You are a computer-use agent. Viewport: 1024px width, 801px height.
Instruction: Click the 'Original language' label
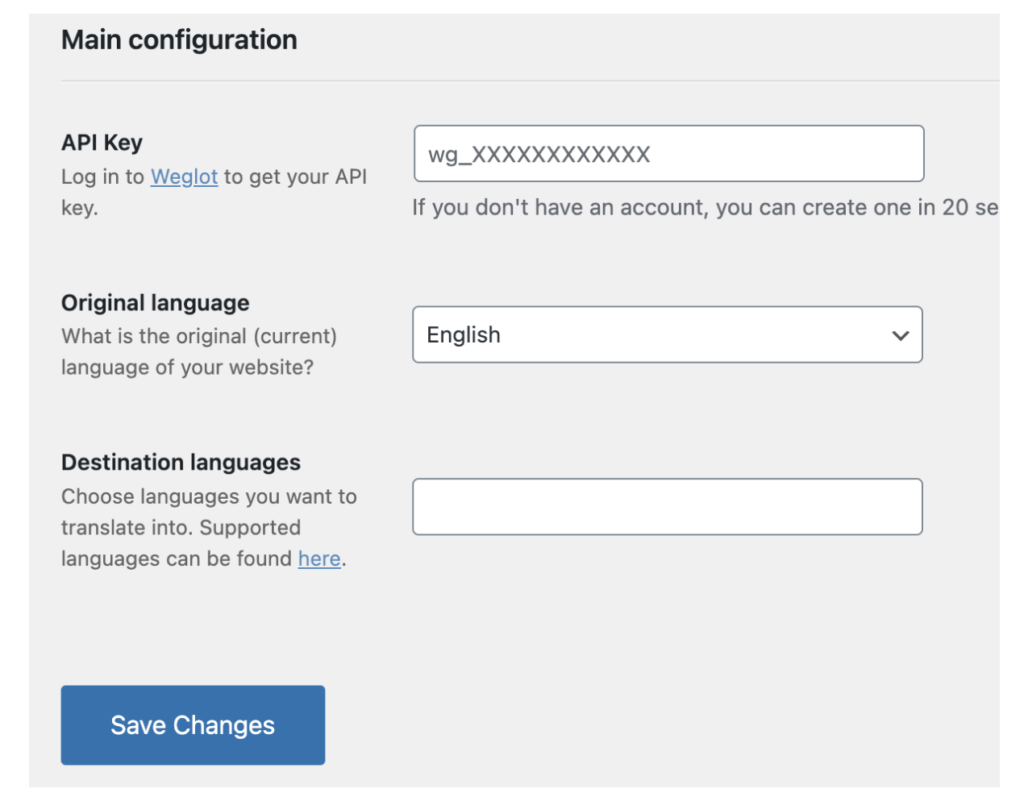(x=155, y=303)
